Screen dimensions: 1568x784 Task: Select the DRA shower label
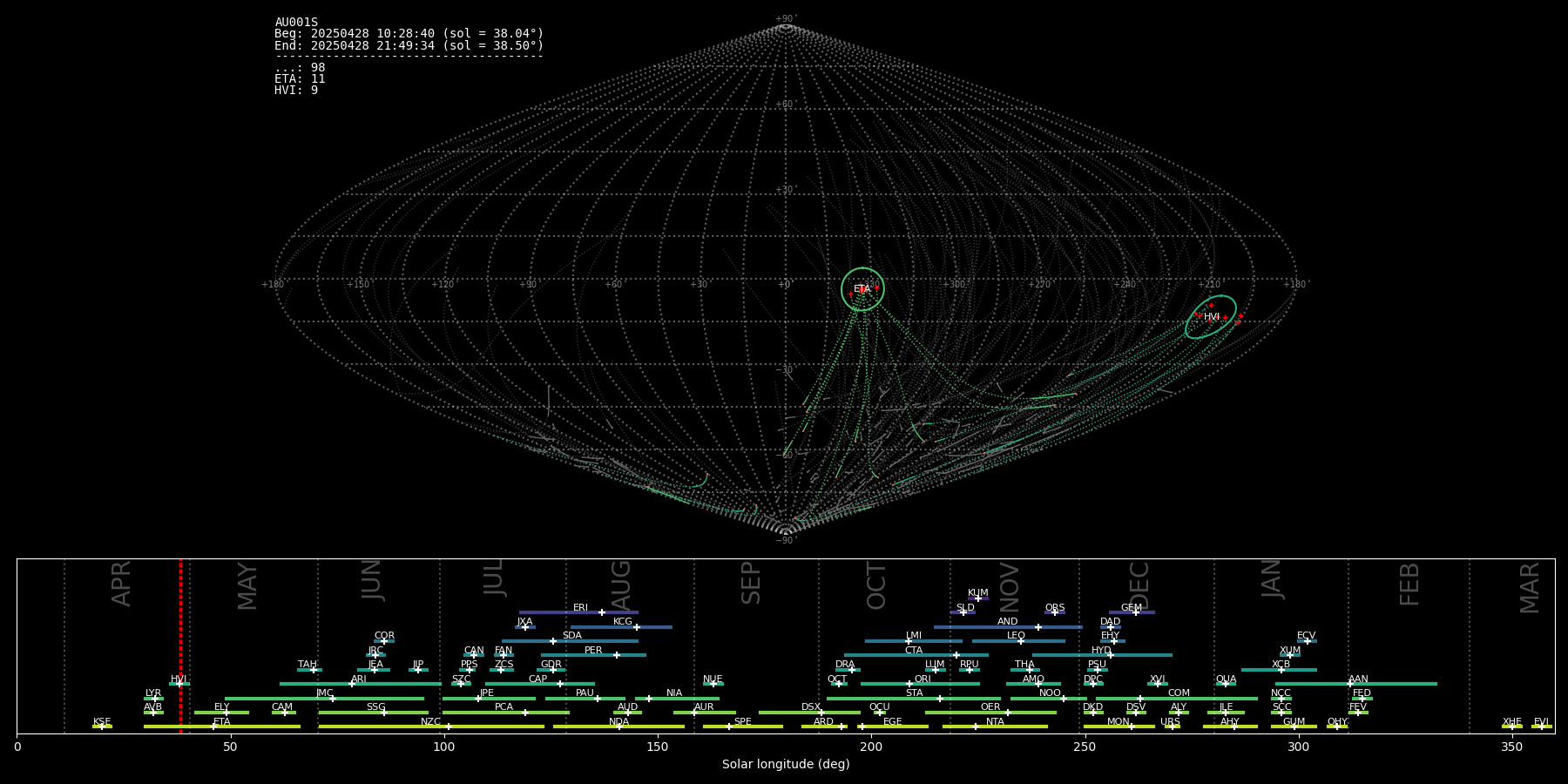click(x=845, y=665)
